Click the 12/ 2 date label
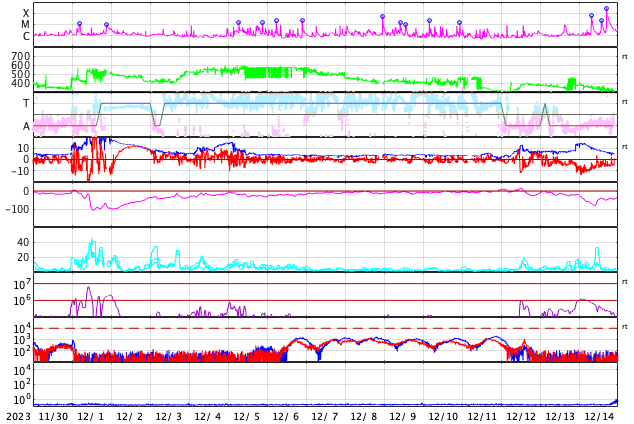Screen dimensions: 634x424 click(130, 417)
